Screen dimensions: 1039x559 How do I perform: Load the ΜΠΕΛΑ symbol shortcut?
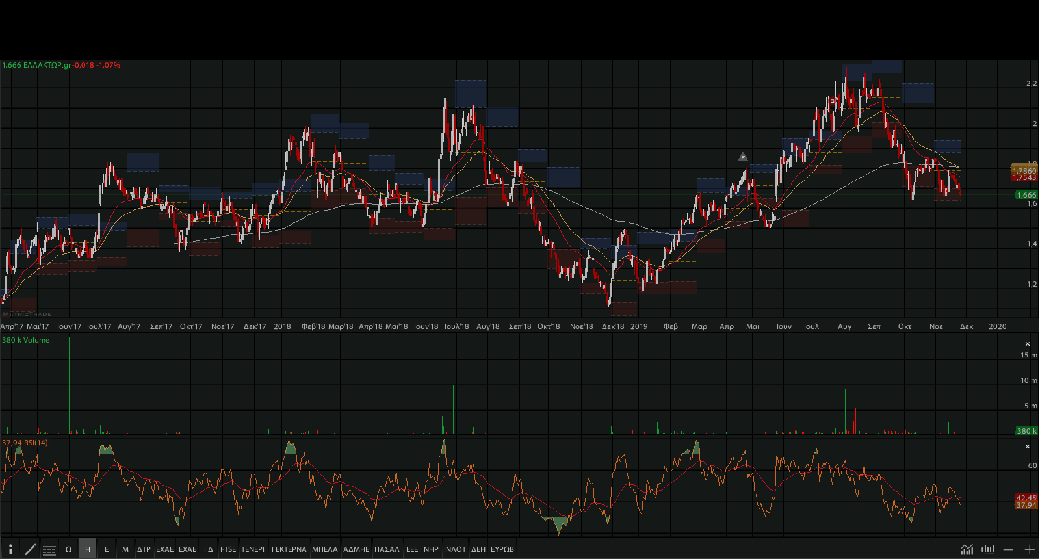[x=324, y=549]
